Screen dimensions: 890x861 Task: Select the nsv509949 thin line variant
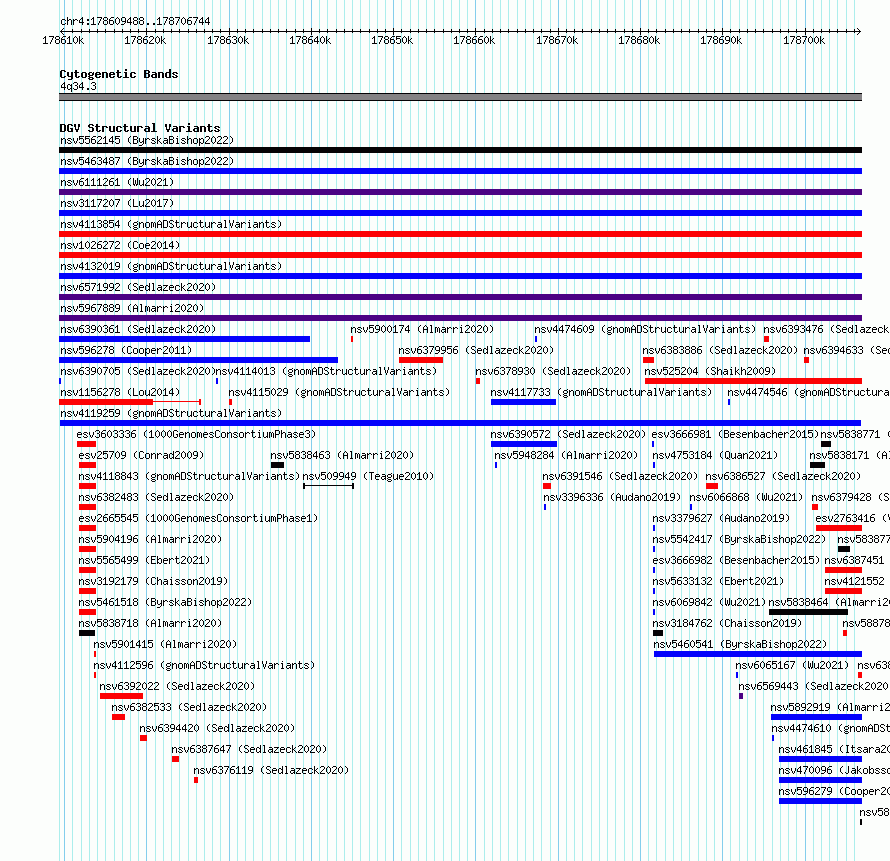pos(329,486)
